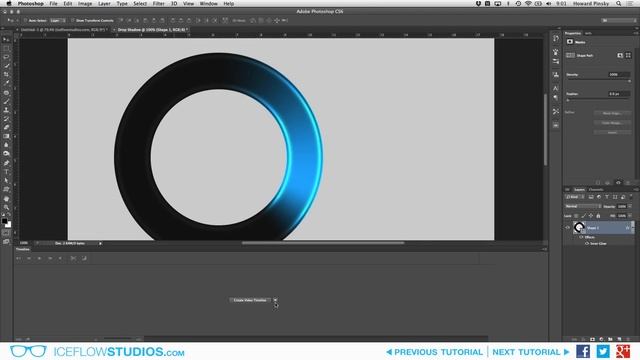The image size is (640, 360).
Task: Select the Hand tool
Action: click(6, 199)
